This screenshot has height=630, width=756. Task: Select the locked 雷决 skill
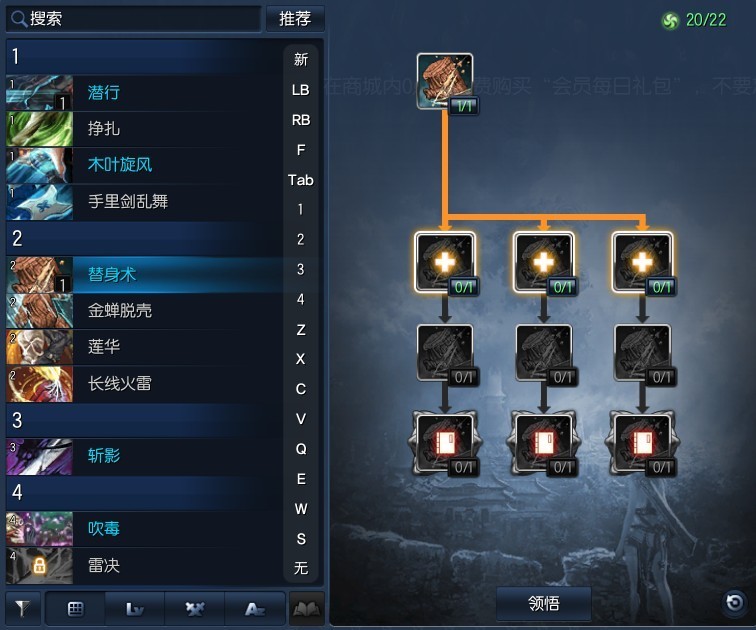pyautogui.click(x=144, y=565)
